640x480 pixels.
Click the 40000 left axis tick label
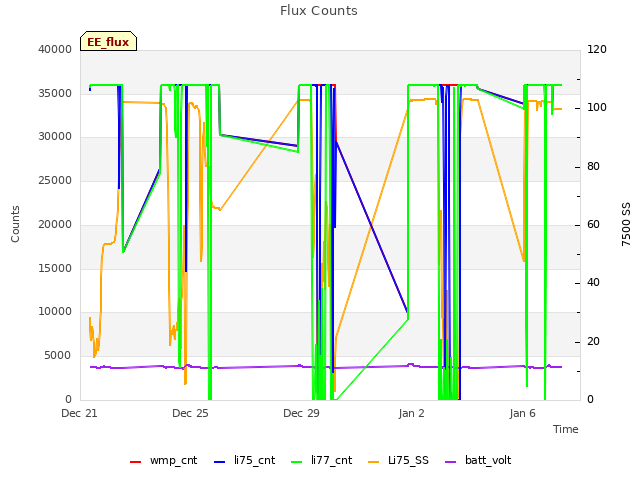tap(55, 49)
